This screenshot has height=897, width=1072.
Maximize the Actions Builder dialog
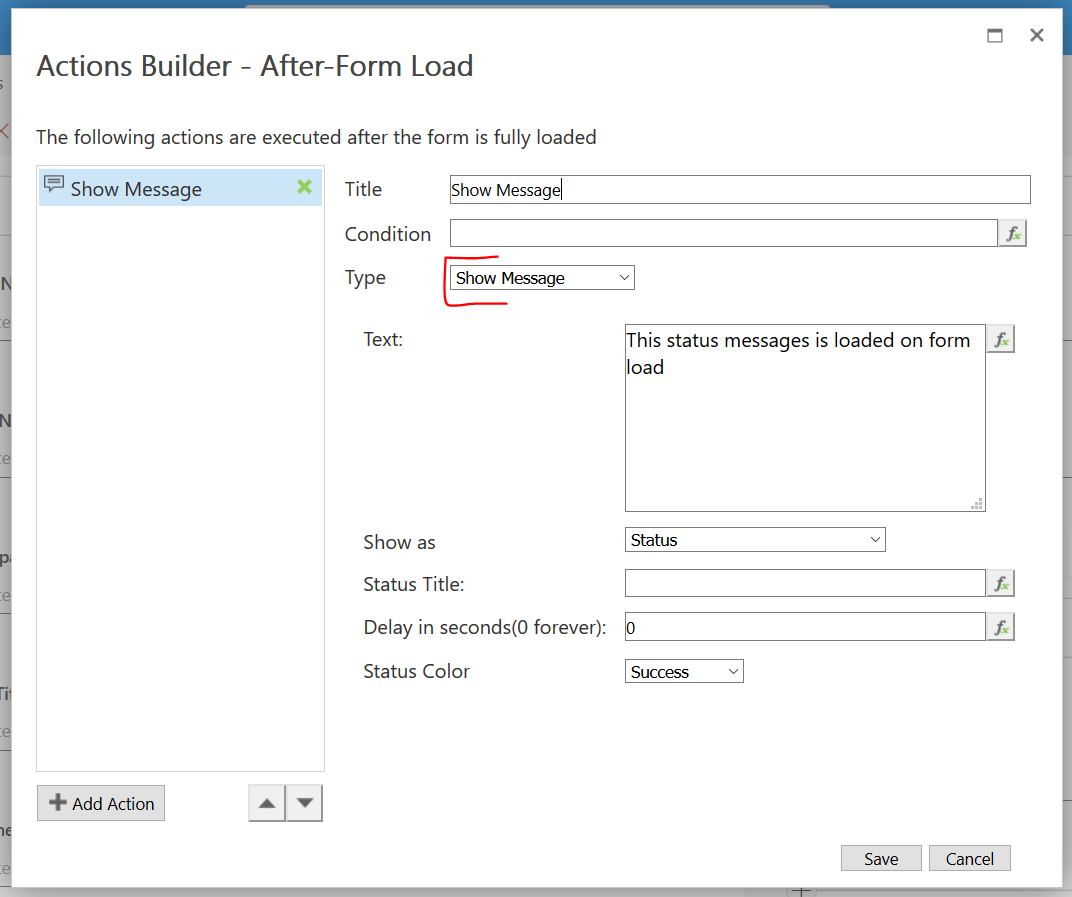point(995,36)
